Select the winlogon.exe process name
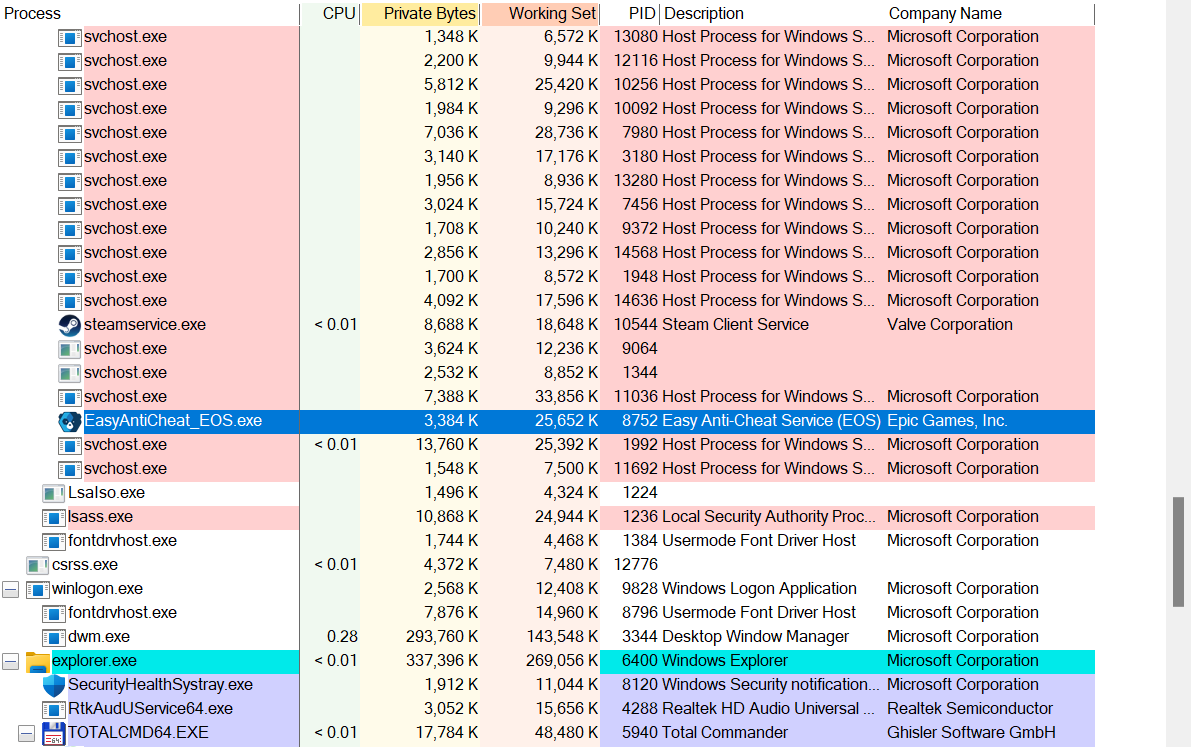Image resolution: width=1191 pixels, height=747 pixels. 97,589
